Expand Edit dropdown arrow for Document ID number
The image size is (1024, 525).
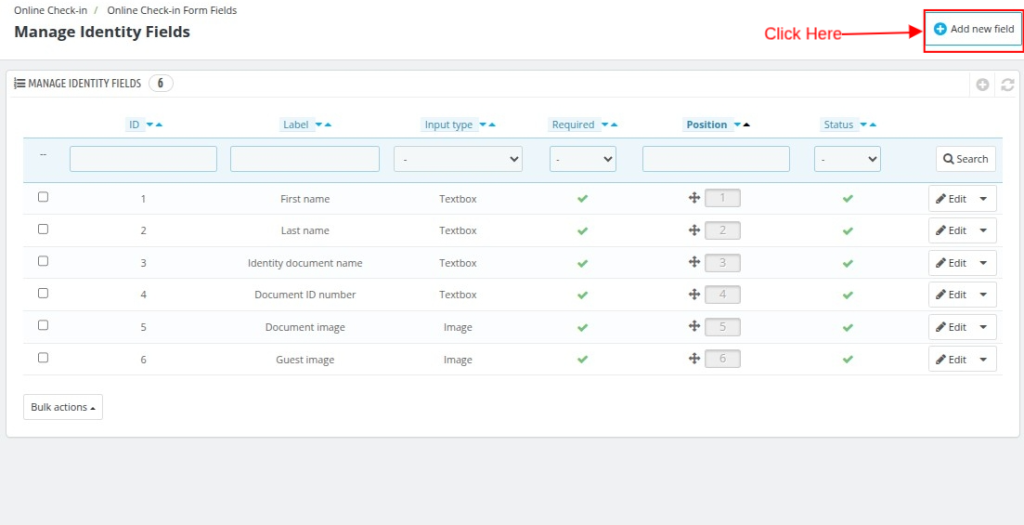pyautogui.click(x=984, y=294)
